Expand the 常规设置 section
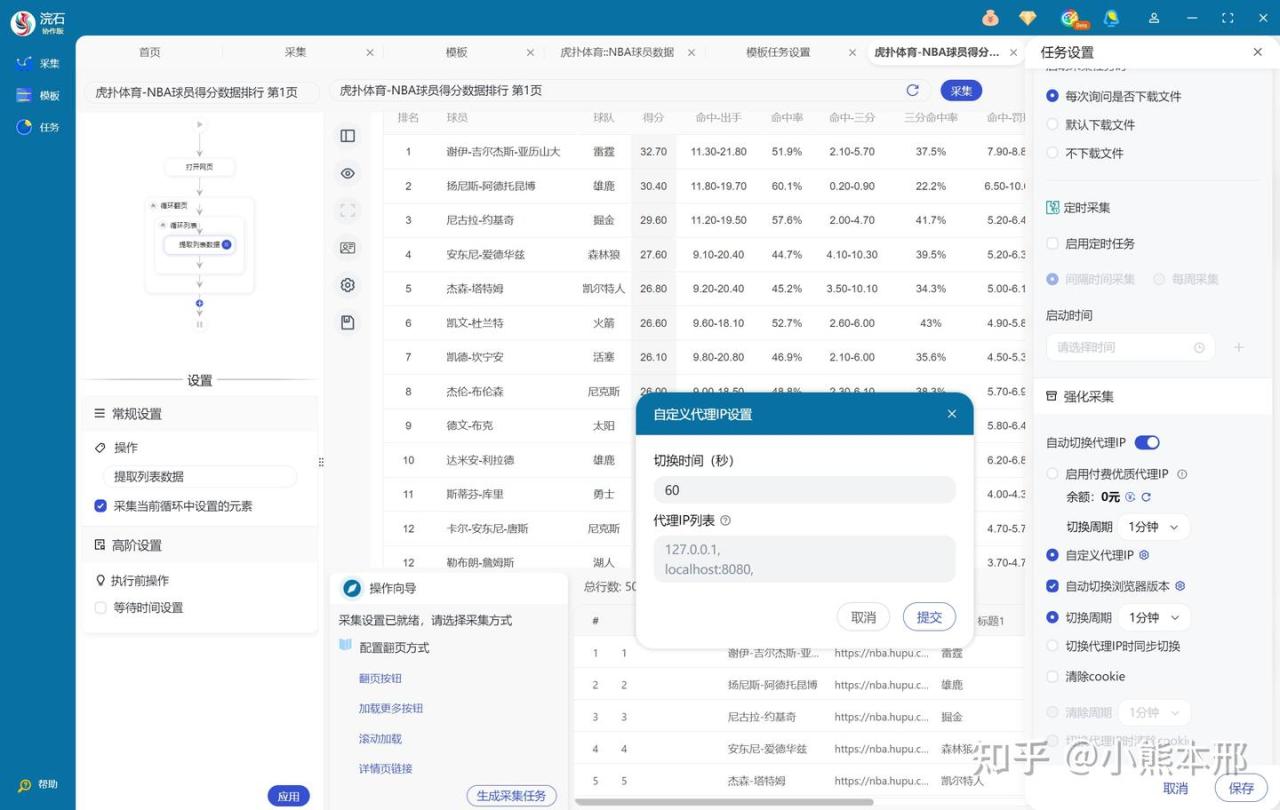Screen dimensions: 1280x810 coord(200,414)
